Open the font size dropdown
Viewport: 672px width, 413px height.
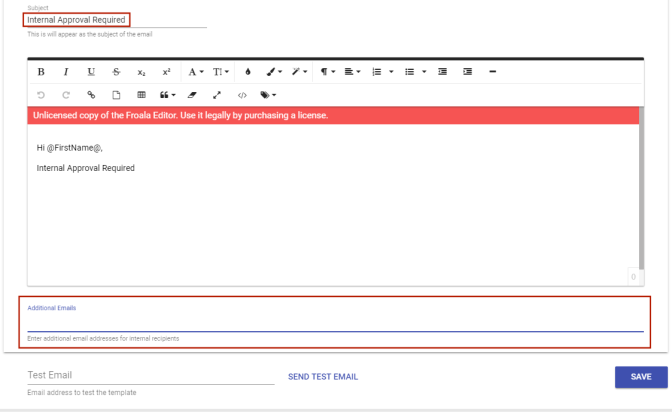(221, 72)
